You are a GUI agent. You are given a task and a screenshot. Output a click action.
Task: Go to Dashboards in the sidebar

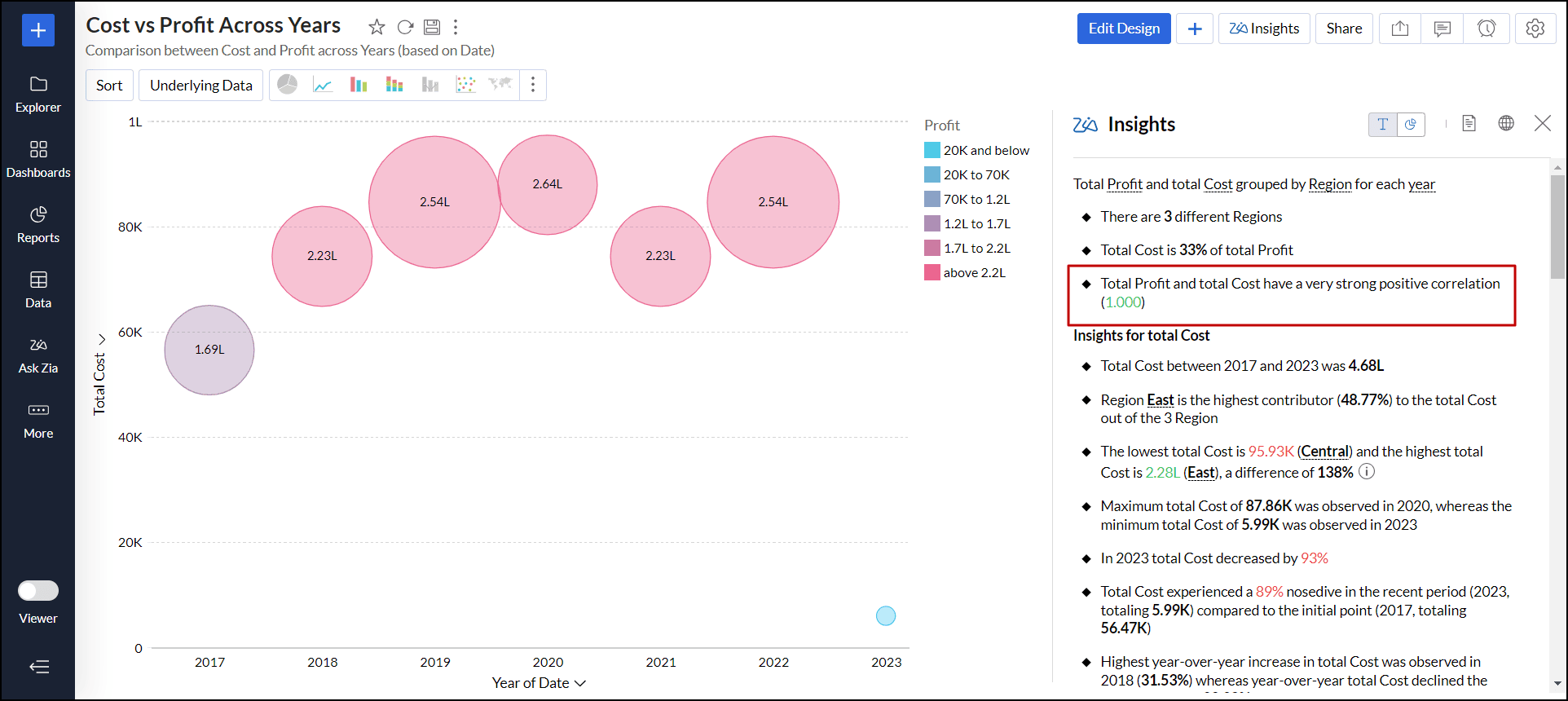coord(38,160)
